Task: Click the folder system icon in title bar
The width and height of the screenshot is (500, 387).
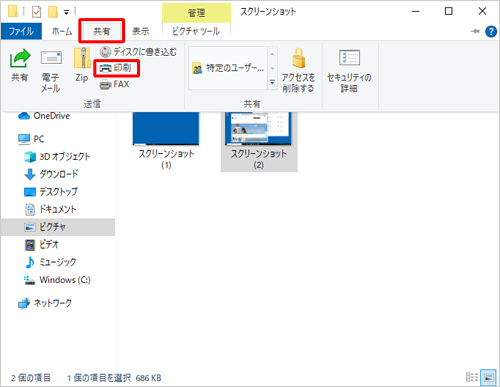Action: click(13, 11)
